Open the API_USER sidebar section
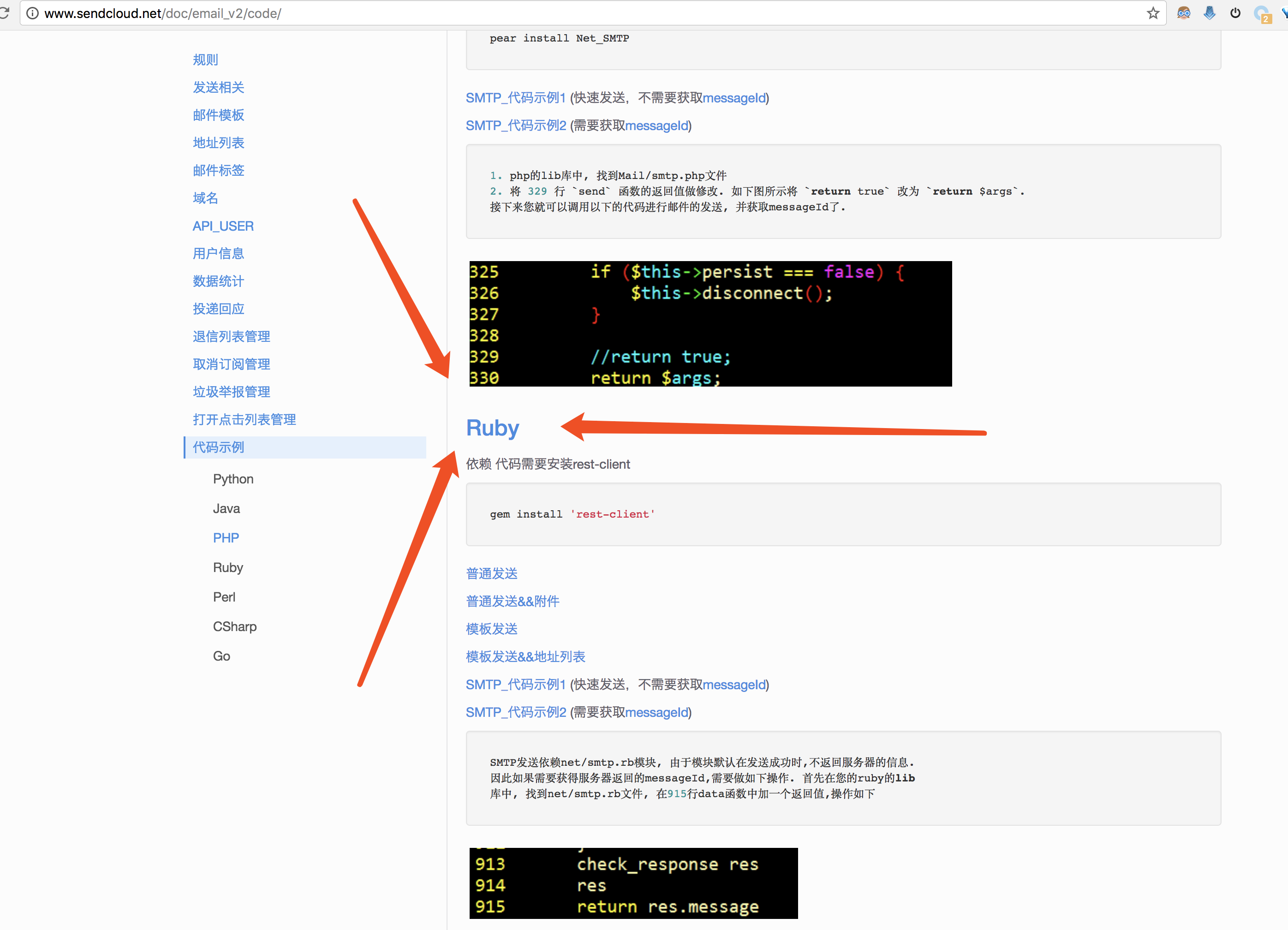This screenshot has height=930, width=1288. (223, 226)
